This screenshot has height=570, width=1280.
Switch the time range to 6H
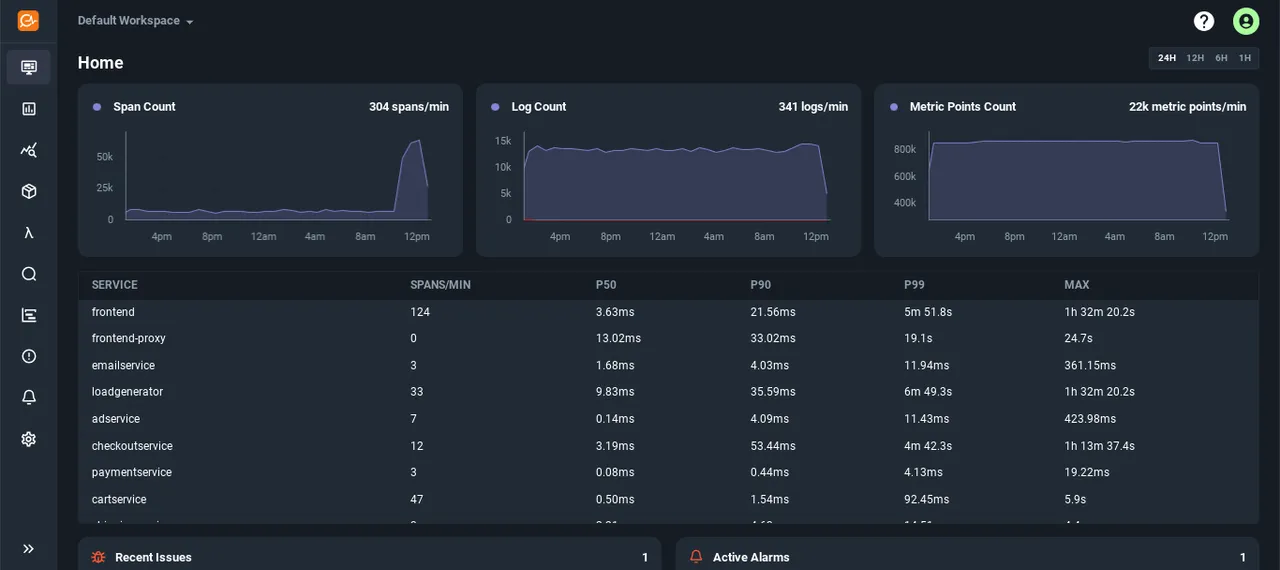tap(1221, 58)
